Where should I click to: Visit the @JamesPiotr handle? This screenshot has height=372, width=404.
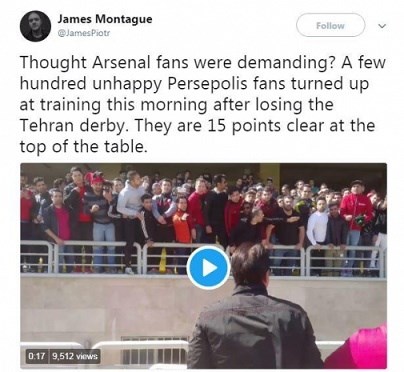[x=84, y=33]
